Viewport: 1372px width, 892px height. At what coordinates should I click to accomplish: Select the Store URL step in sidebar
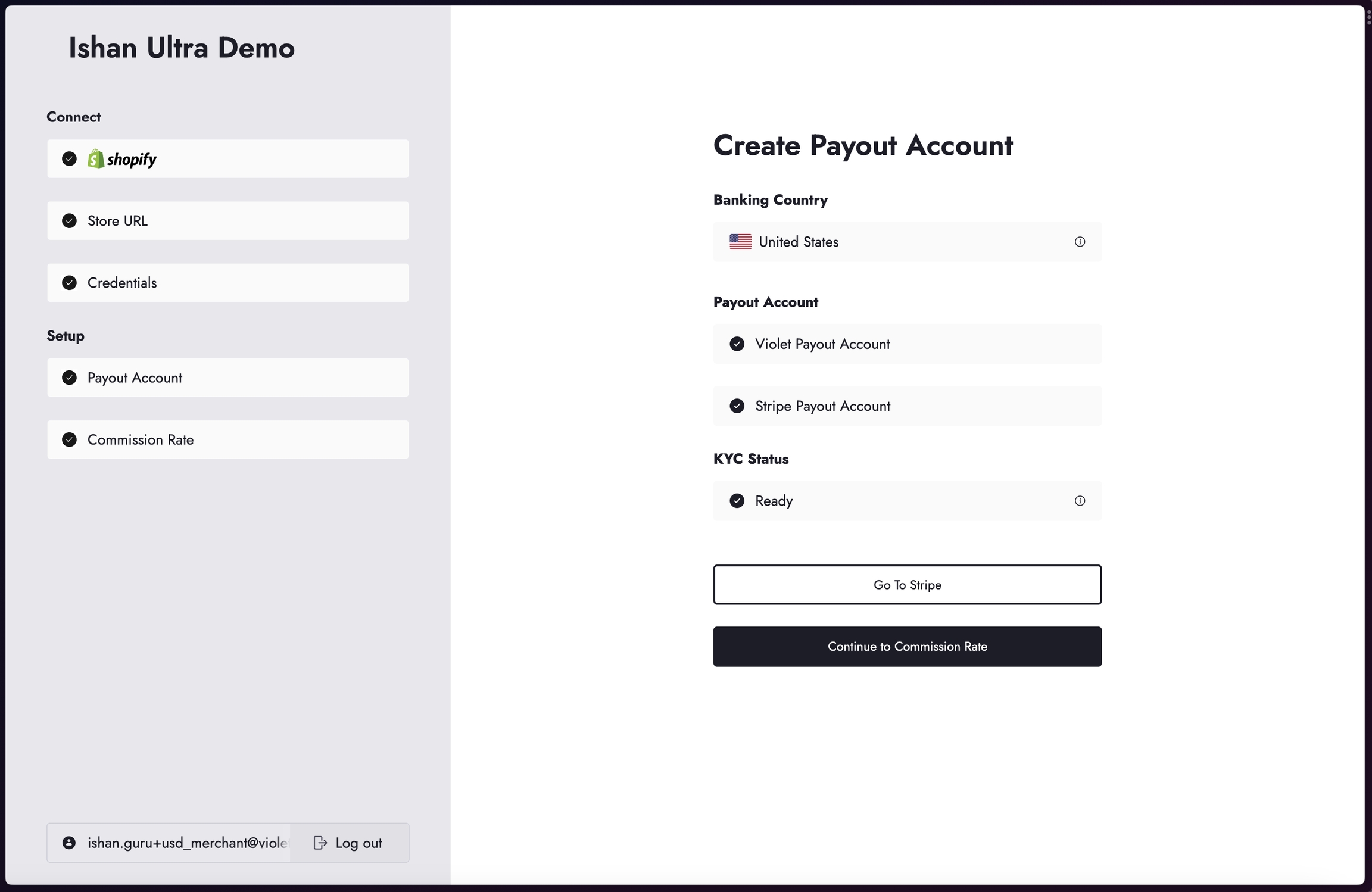pyautogui.click(x=227, y=221)
